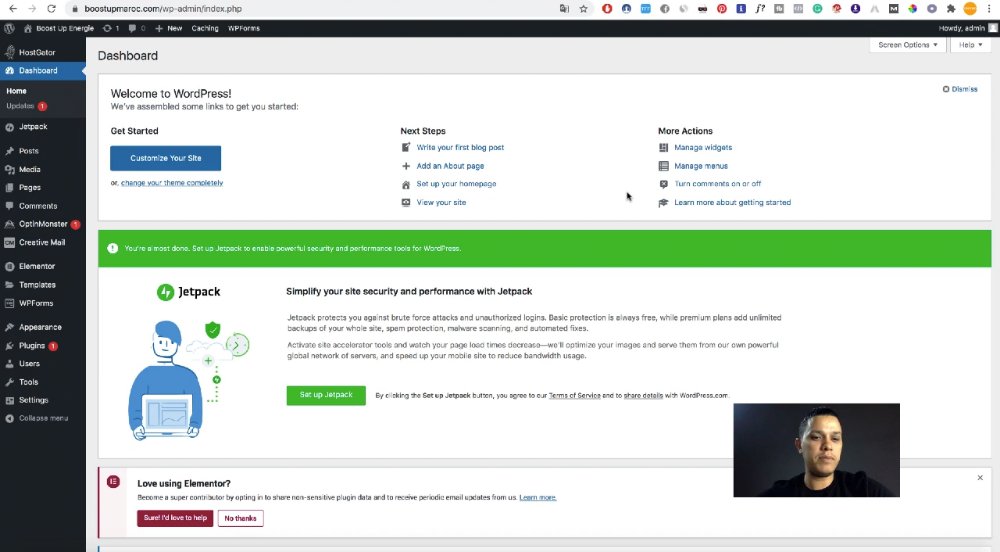Viewport: 1000px width, 552px height.
Task: Click Set up your homepage link
Action: (x=456, y=184)
